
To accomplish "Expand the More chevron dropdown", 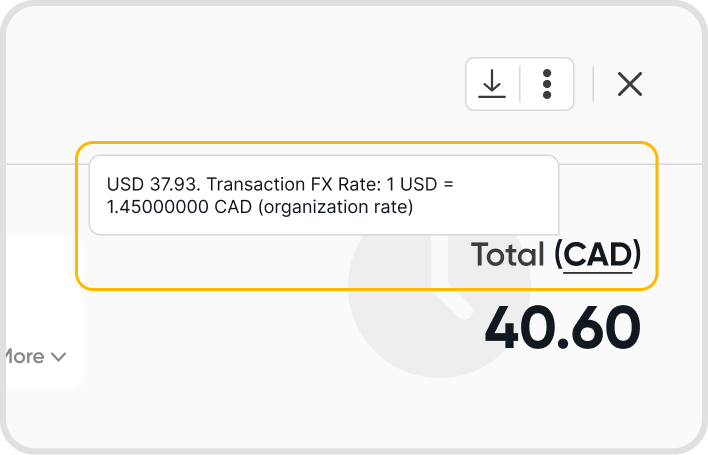I will [58, 356].
